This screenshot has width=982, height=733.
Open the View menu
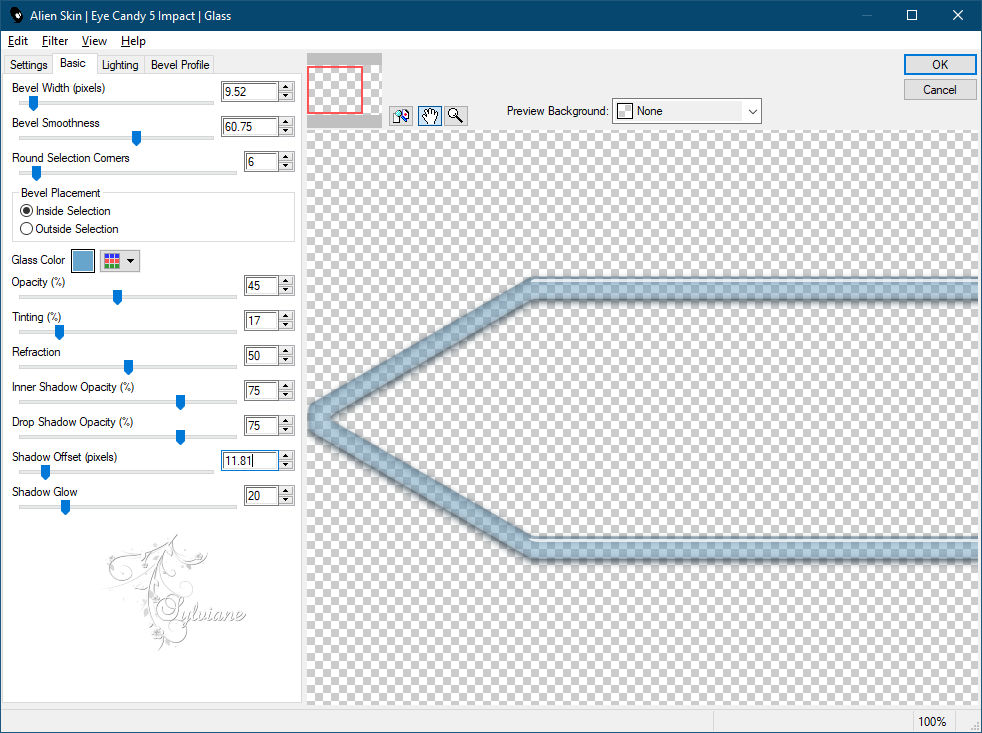click(x=94, y=41)
